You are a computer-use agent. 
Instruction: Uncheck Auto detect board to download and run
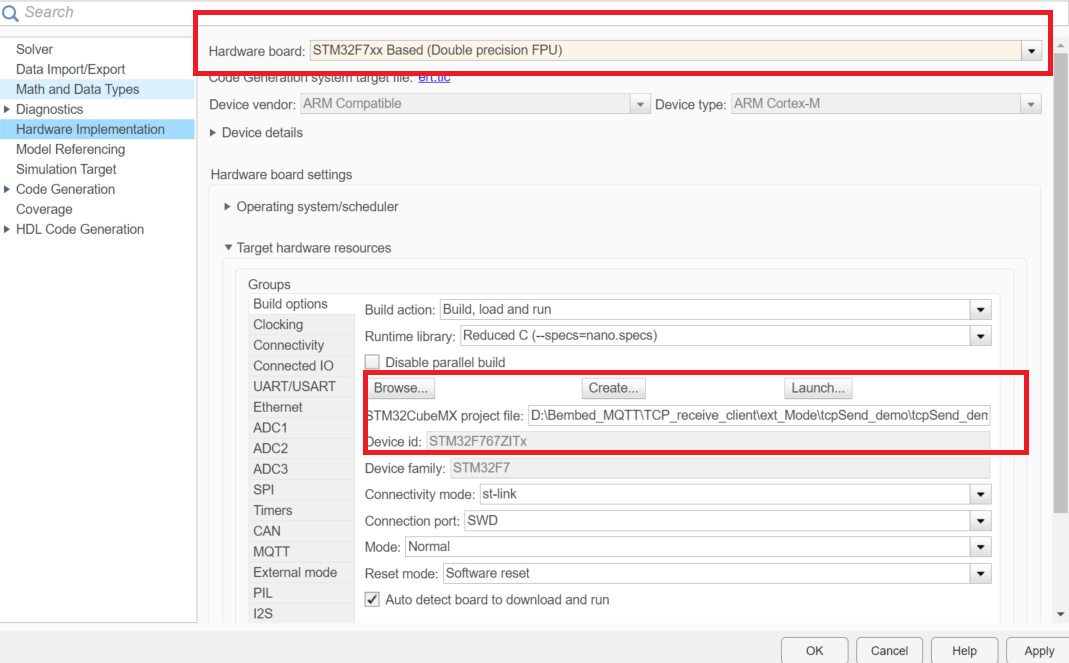click(x=374, y=599)
